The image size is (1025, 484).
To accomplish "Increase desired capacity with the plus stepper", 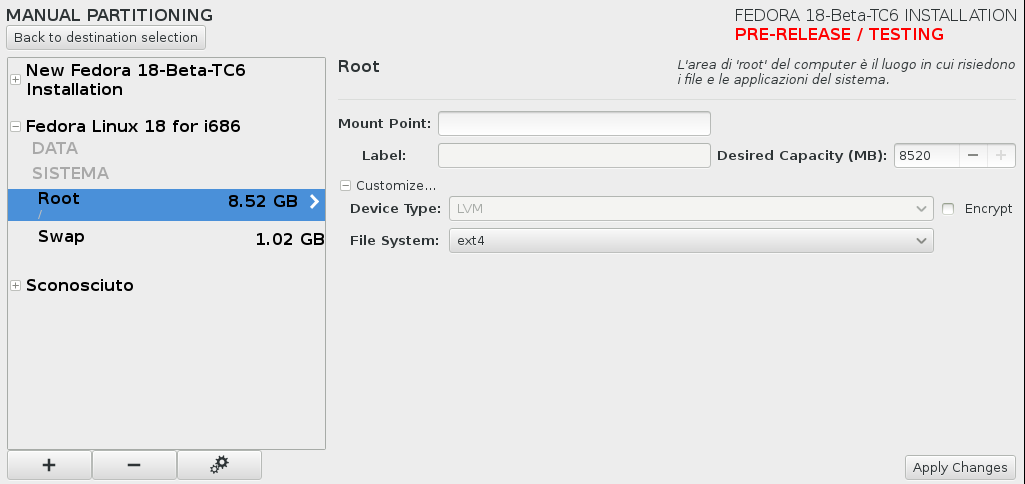I will click(1001, 156).
